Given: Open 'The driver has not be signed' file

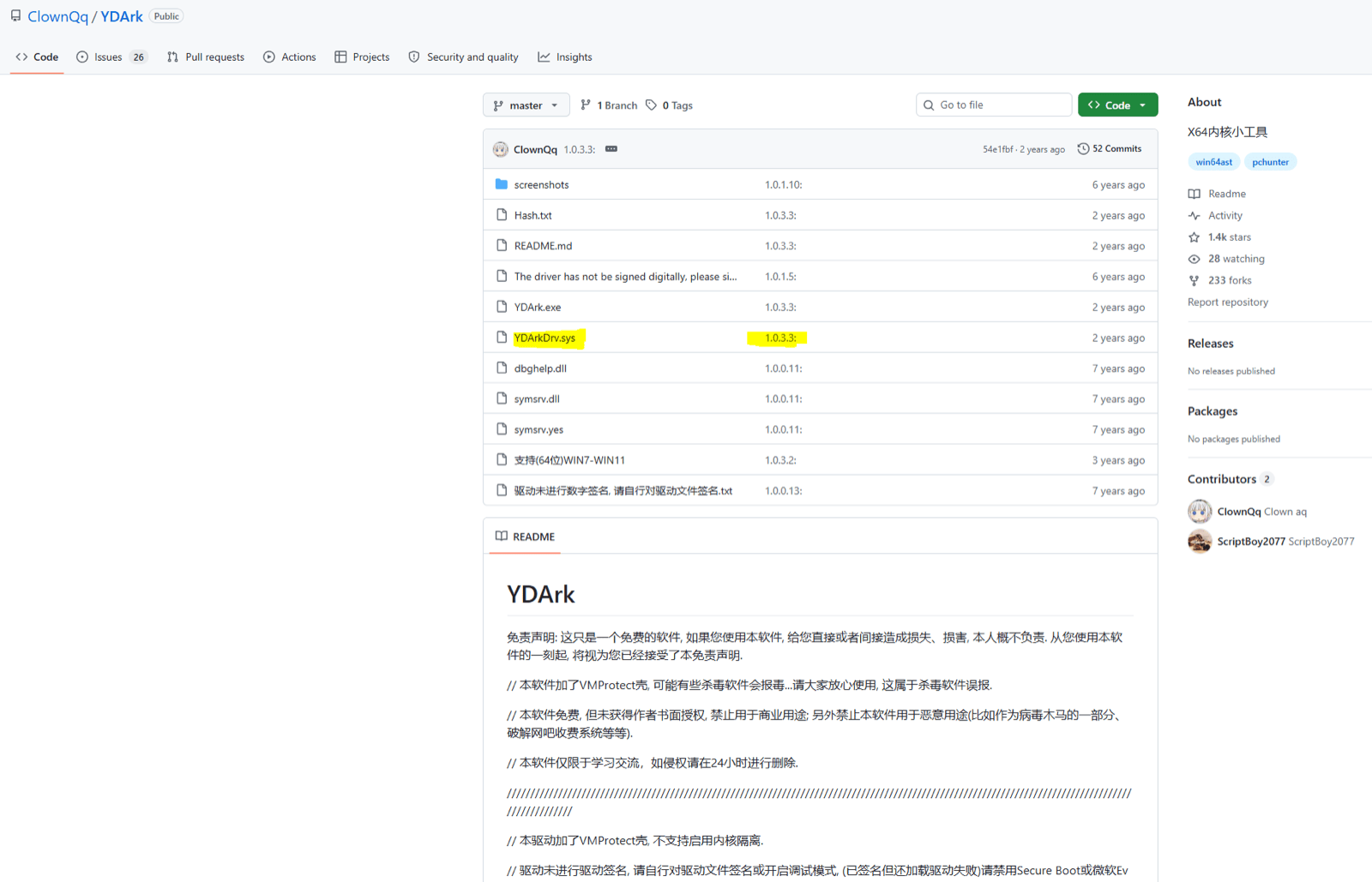Looking at the screenshot, I should pos(625,277).
